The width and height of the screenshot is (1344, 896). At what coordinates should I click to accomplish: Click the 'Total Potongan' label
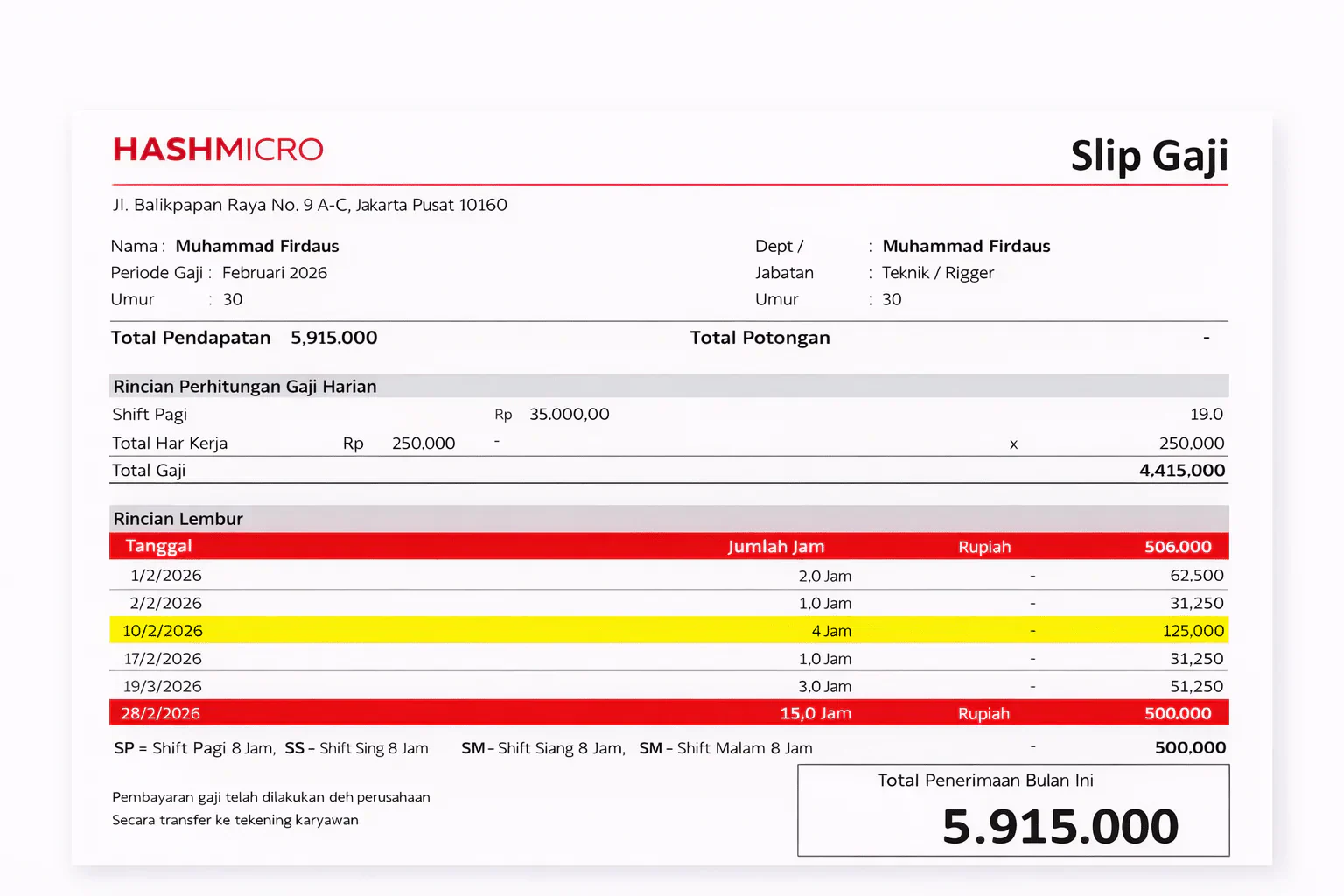(759, 338)
